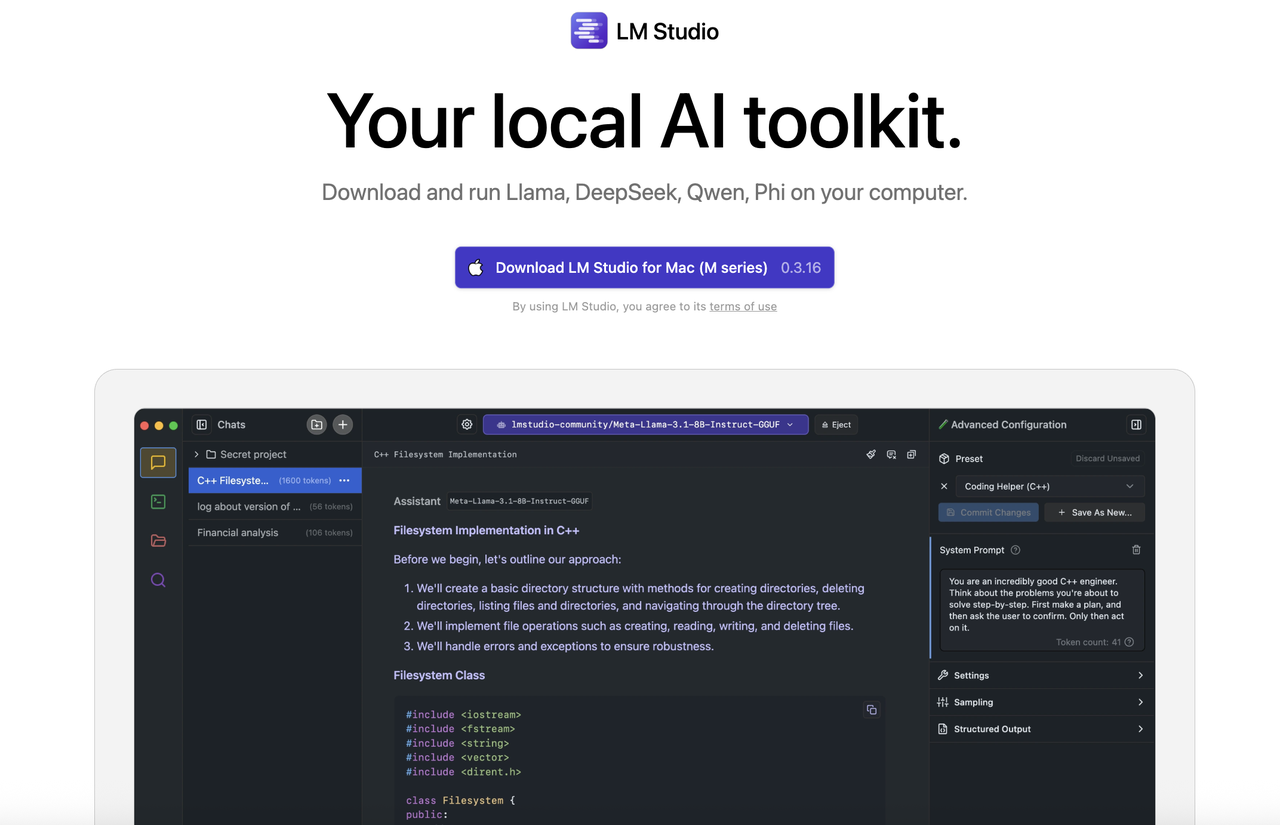Expand the Secret project folder

click(197, 454)
